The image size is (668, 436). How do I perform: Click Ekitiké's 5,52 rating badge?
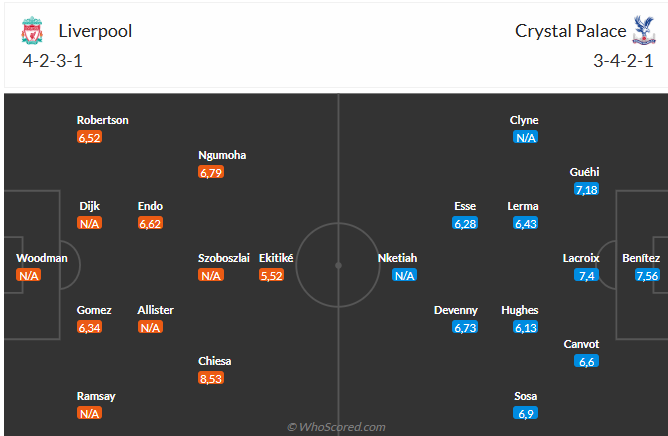pyautogui.click(x=272, y=275)
